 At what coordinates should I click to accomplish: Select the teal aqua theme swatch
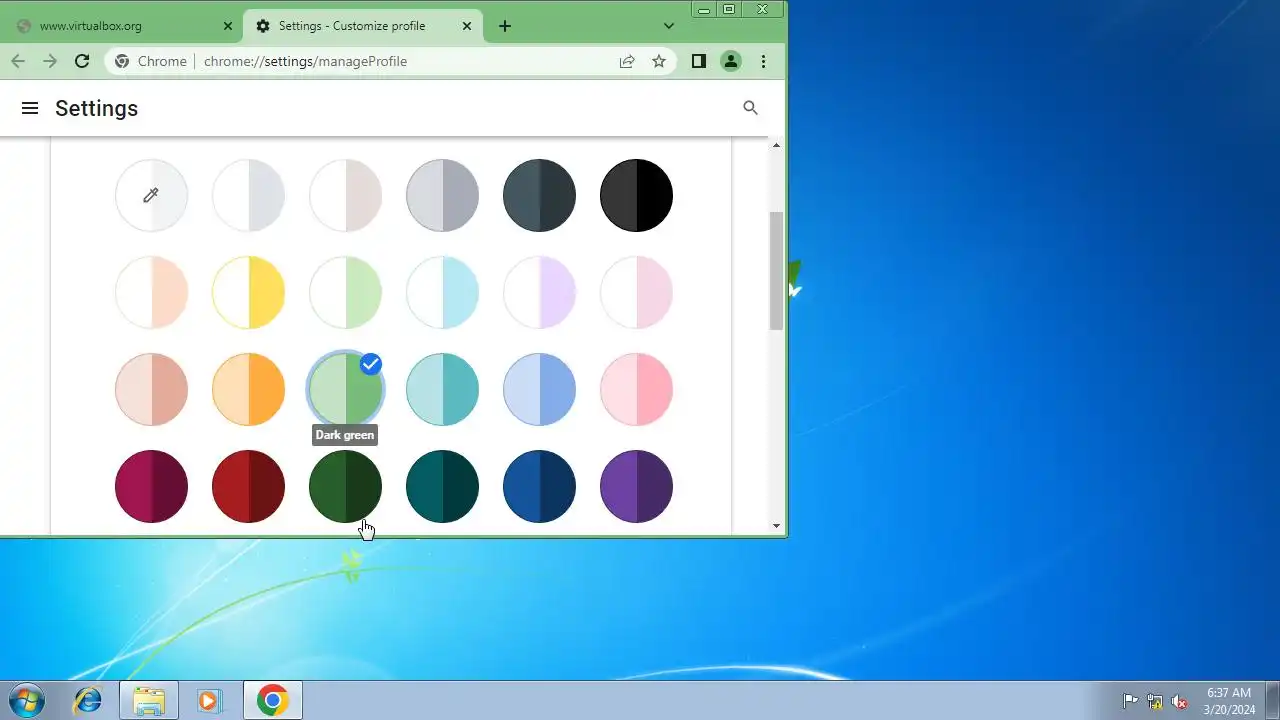coord(442,389)
